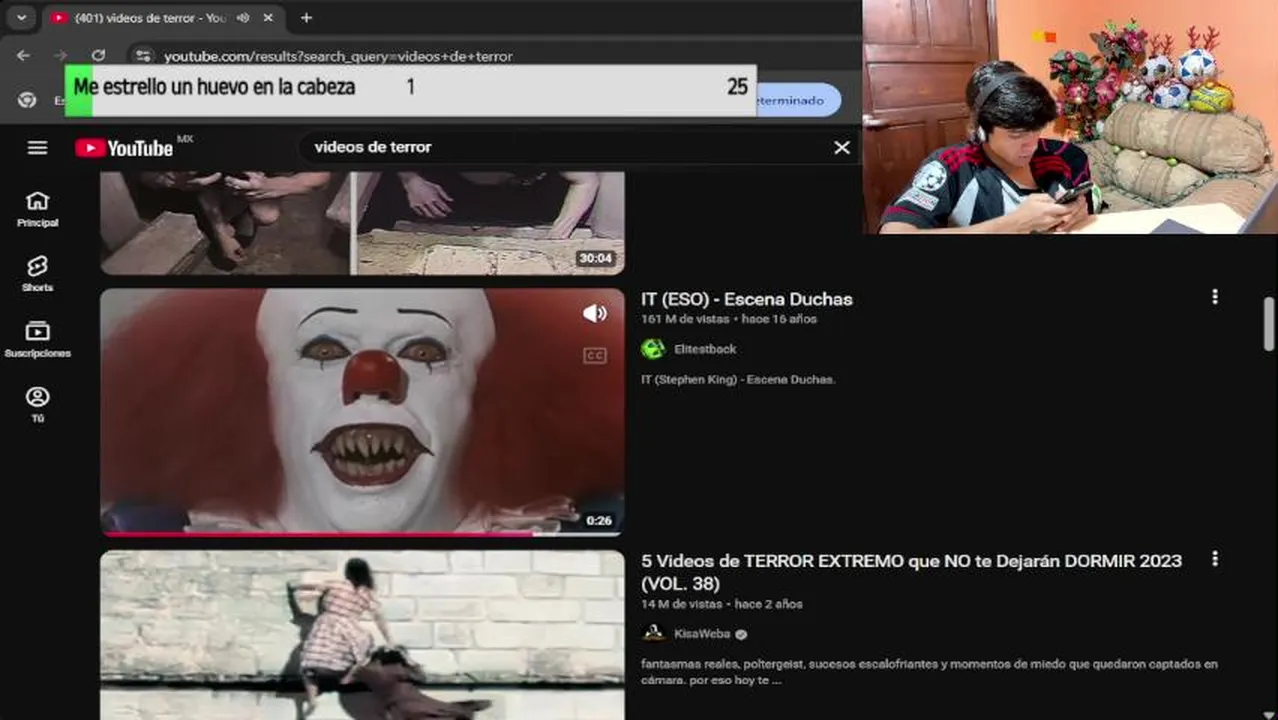Viewport: 1278px width, 720px height.
Task: Open the Elitestback channel name
Action: click(x=705, y=349)
